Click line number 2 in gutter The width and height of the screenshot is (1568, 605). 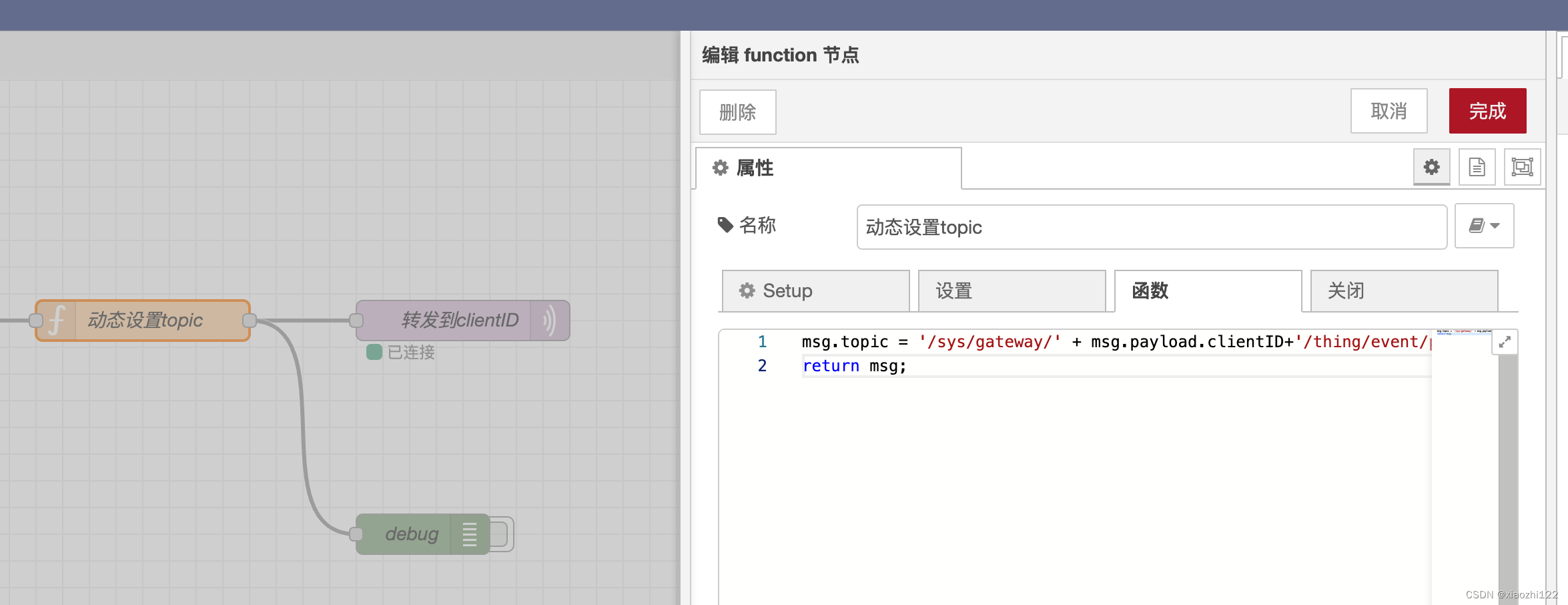pos(762,366)
